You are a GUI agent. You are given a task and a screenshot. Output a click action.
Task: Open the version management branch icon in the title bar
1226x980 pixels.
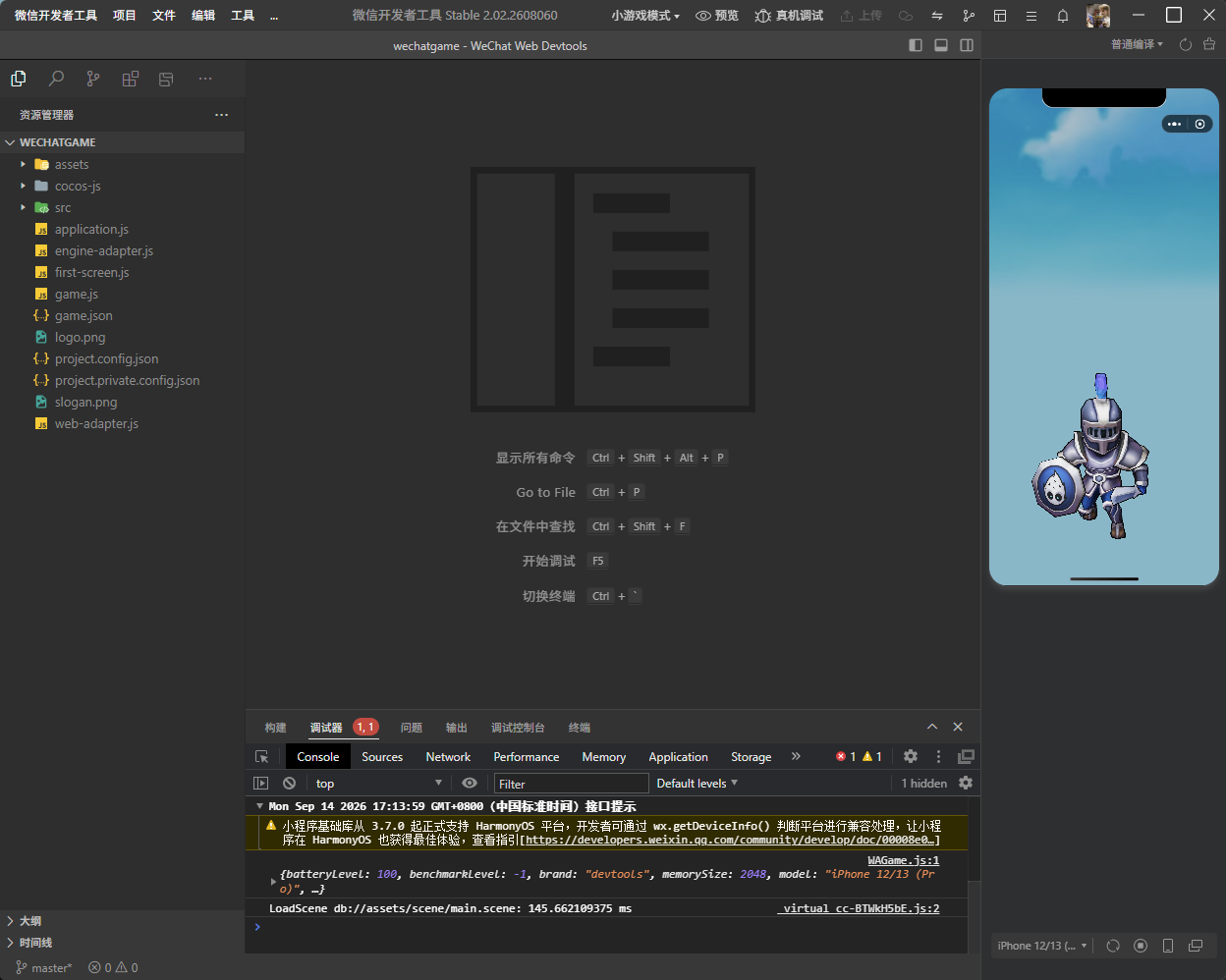pyautogui.click(x=969, y=16)
